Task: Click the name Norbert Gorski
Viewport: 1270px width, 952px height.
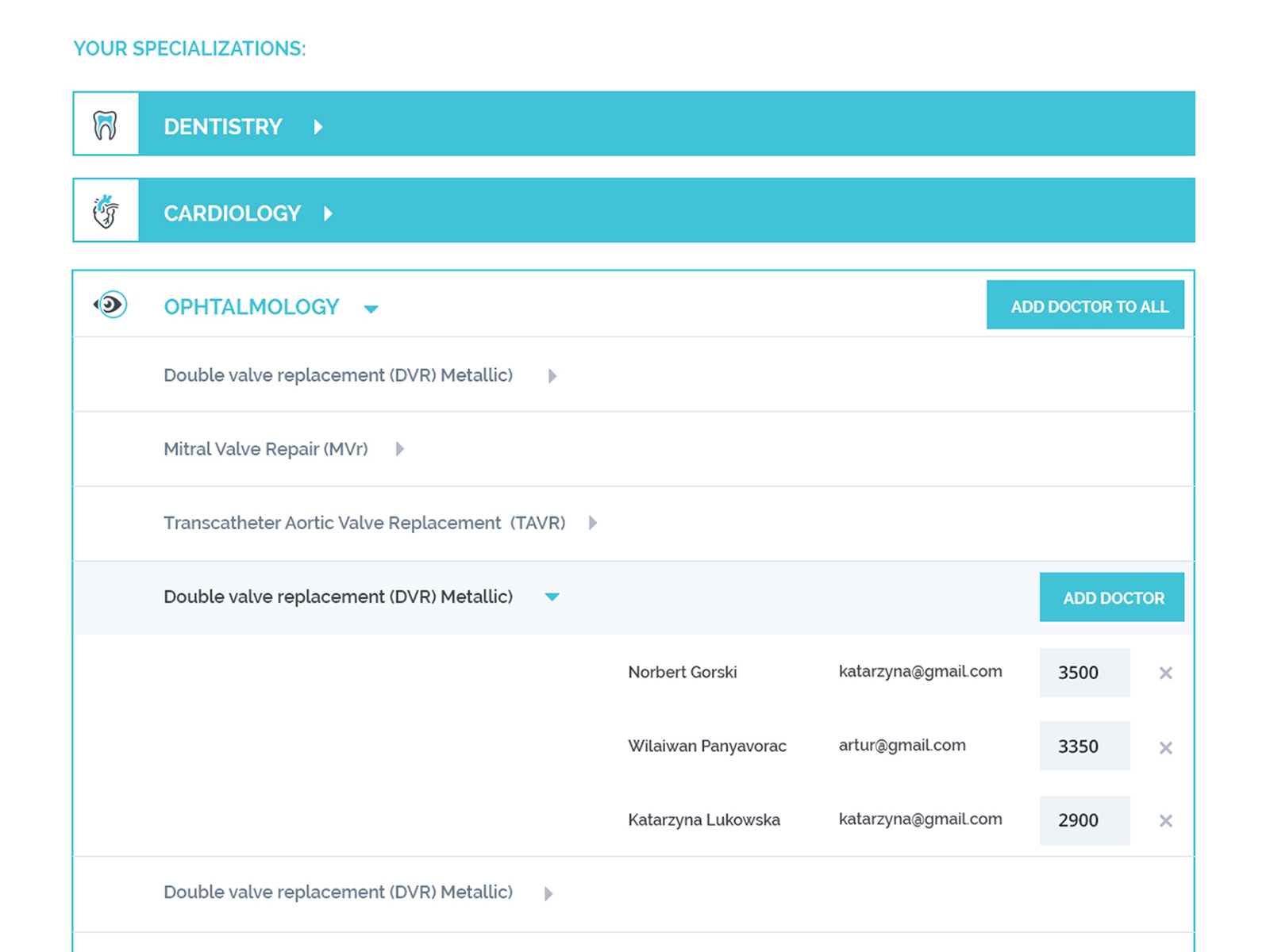Action: tap(683, 672)
